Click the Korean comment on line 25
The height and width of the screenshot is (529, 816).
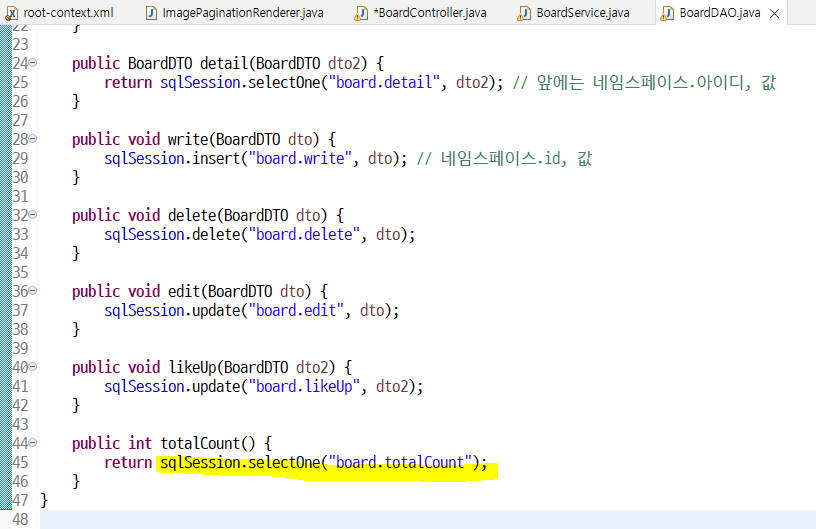[x=644, y=82]
